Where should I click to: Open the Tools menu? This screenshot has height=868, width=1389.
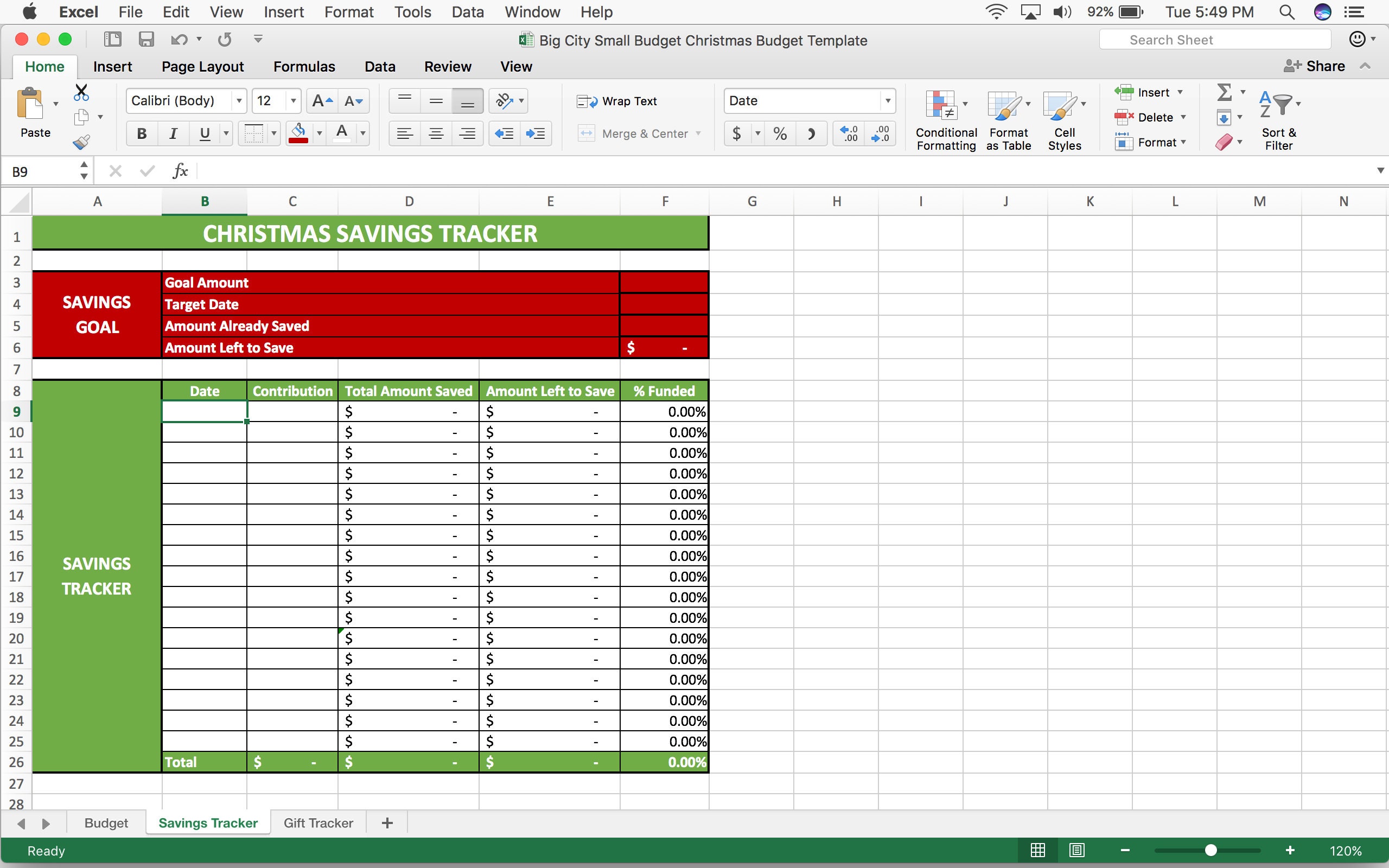[x=412, y=11]
